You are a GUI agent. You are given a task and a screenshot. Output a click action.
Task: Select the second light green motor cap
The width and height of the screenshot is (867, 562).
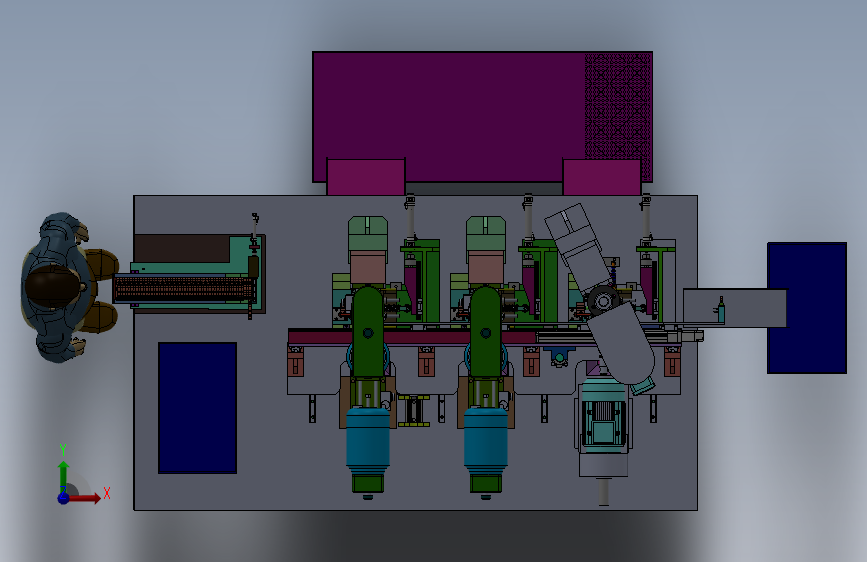click(x=485, y=233)
